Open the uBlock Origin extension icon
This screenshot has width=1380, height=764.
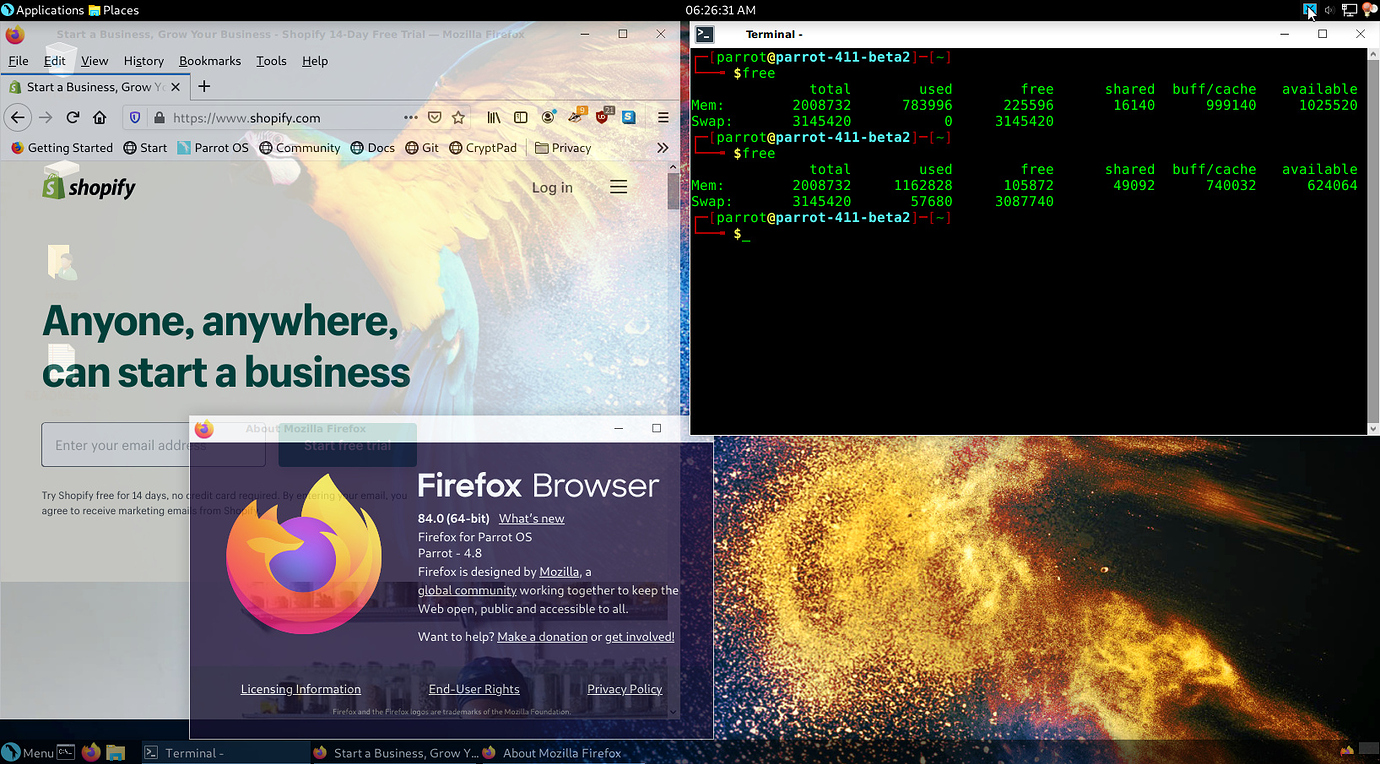[603, 116]
